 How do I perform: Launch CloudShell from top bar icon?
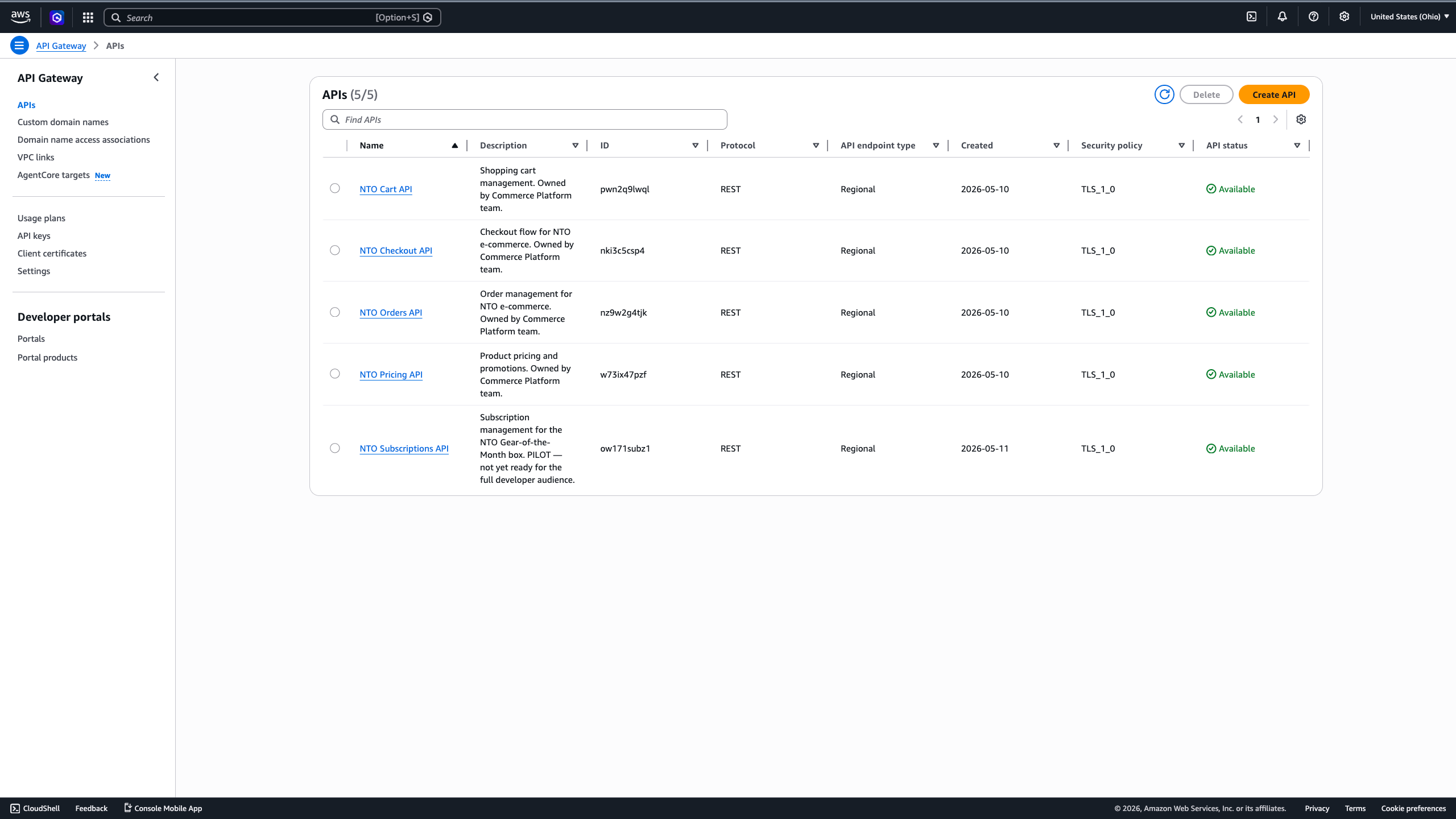[x=1251, y=17]
